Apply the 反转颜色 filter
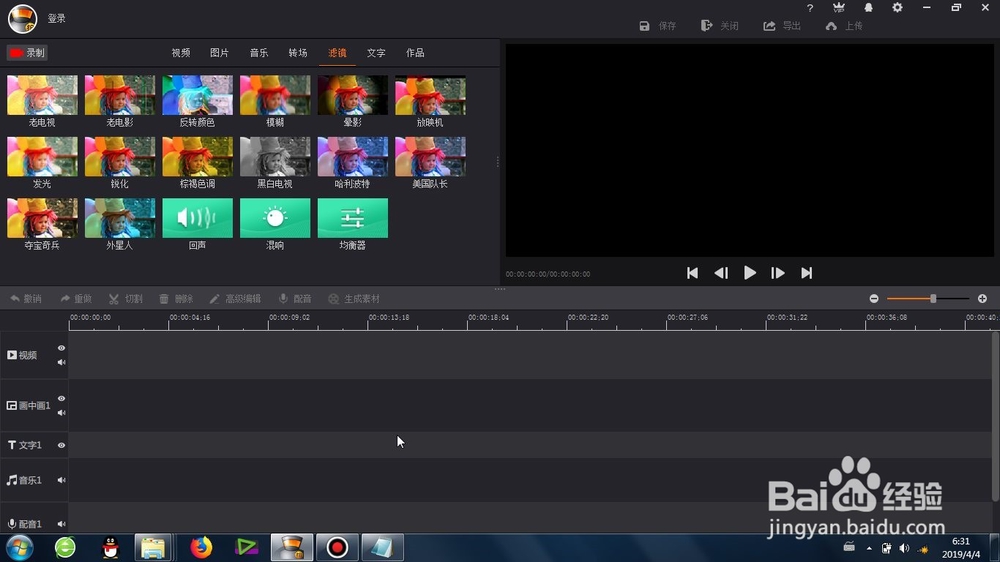Viewport: 1000px width, 562px height. [x=198, y=95]
